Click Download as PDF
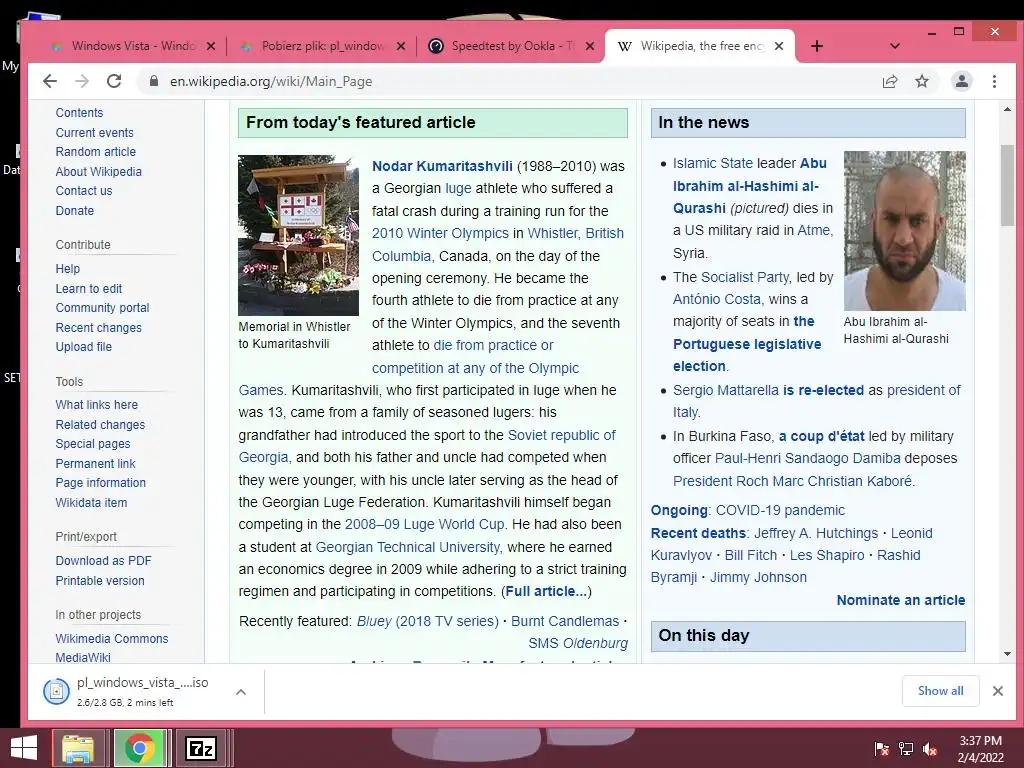1024x768 pixels. pos(104,561)
